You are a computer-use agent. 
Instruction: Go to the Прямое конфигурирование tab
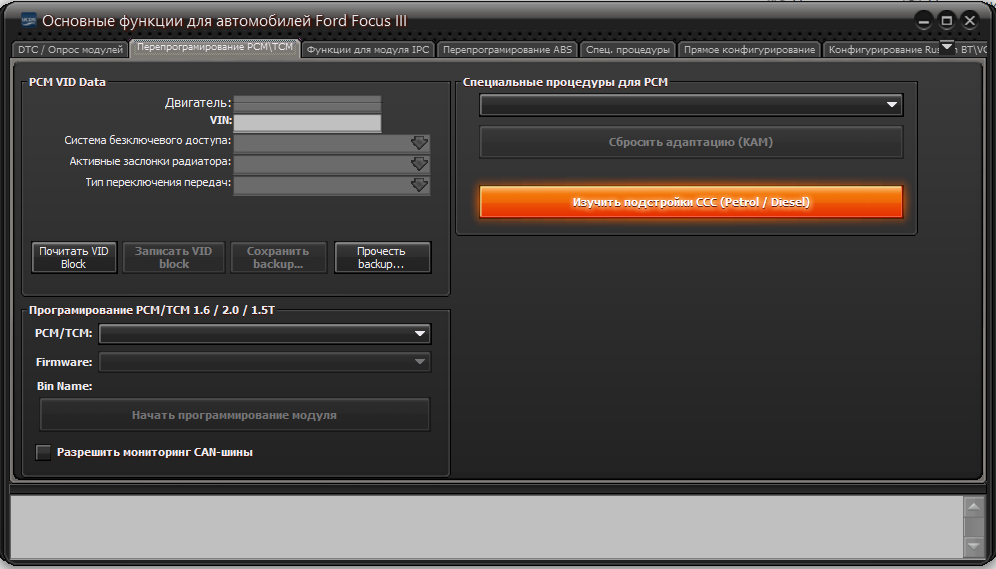(x=750, y=49)
